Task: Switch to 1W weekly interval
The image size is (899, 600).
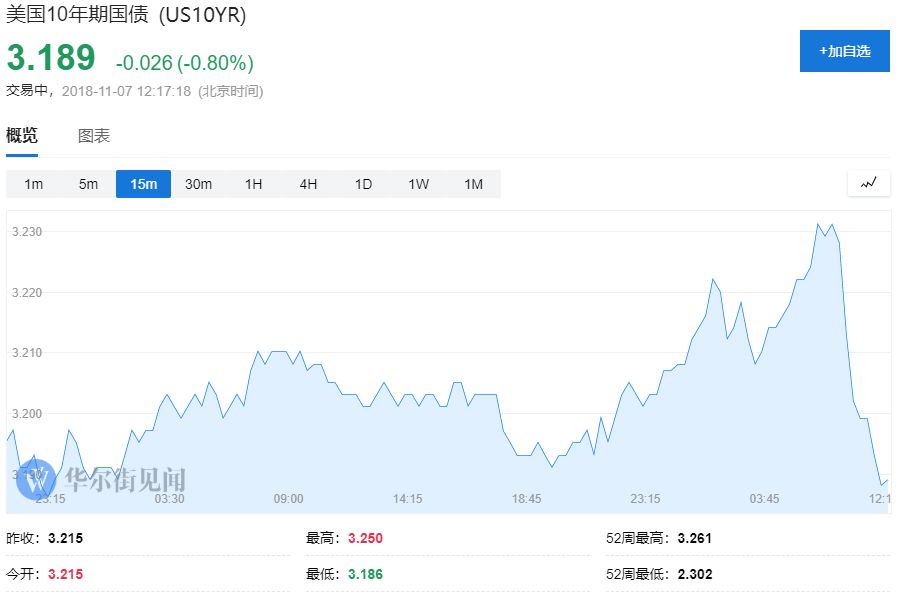Action: point(418,184)
